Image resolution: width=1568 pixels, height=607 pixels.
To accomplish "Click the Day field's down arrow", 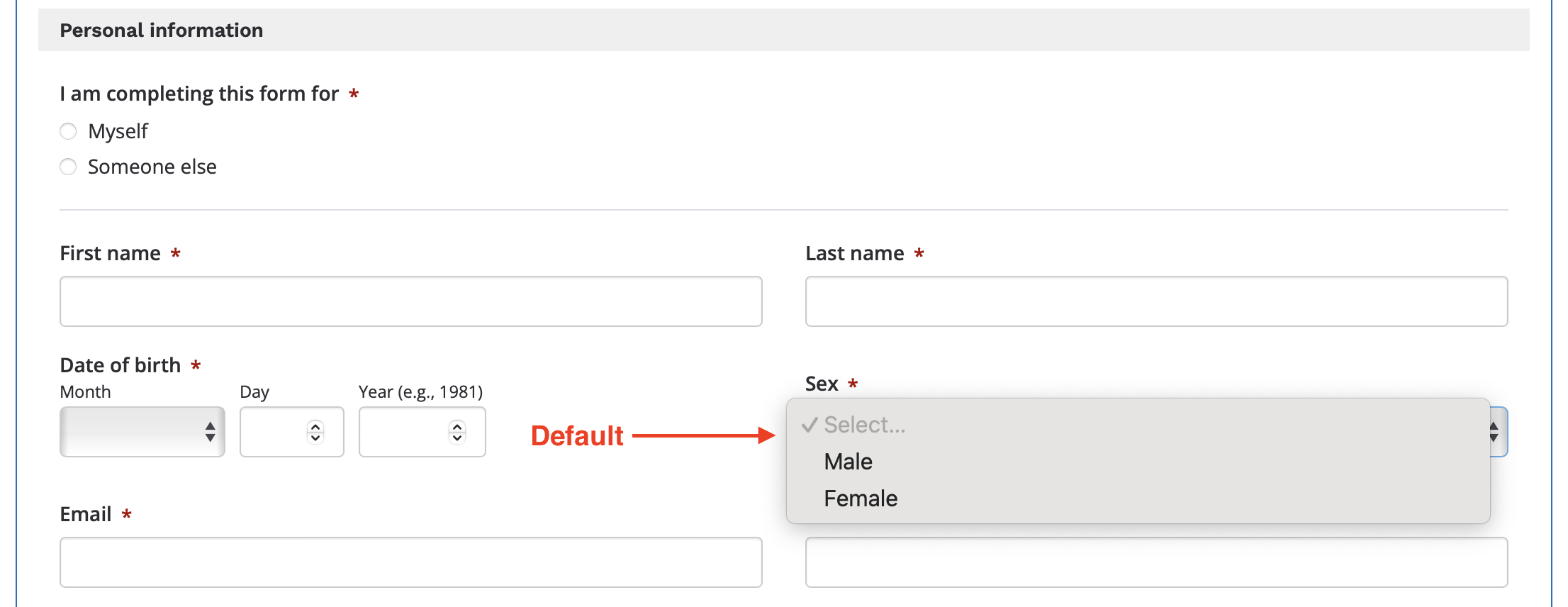I will [315, 438].
